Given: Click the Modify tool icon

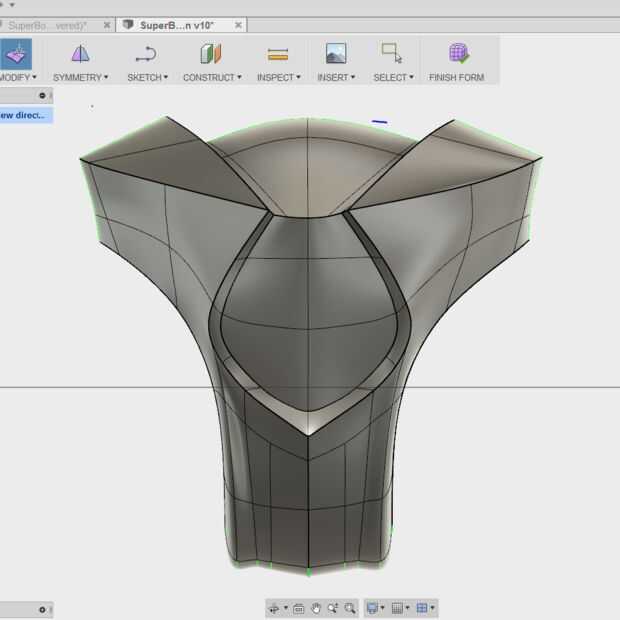Looking at the screenshot, I should (16, 54).
